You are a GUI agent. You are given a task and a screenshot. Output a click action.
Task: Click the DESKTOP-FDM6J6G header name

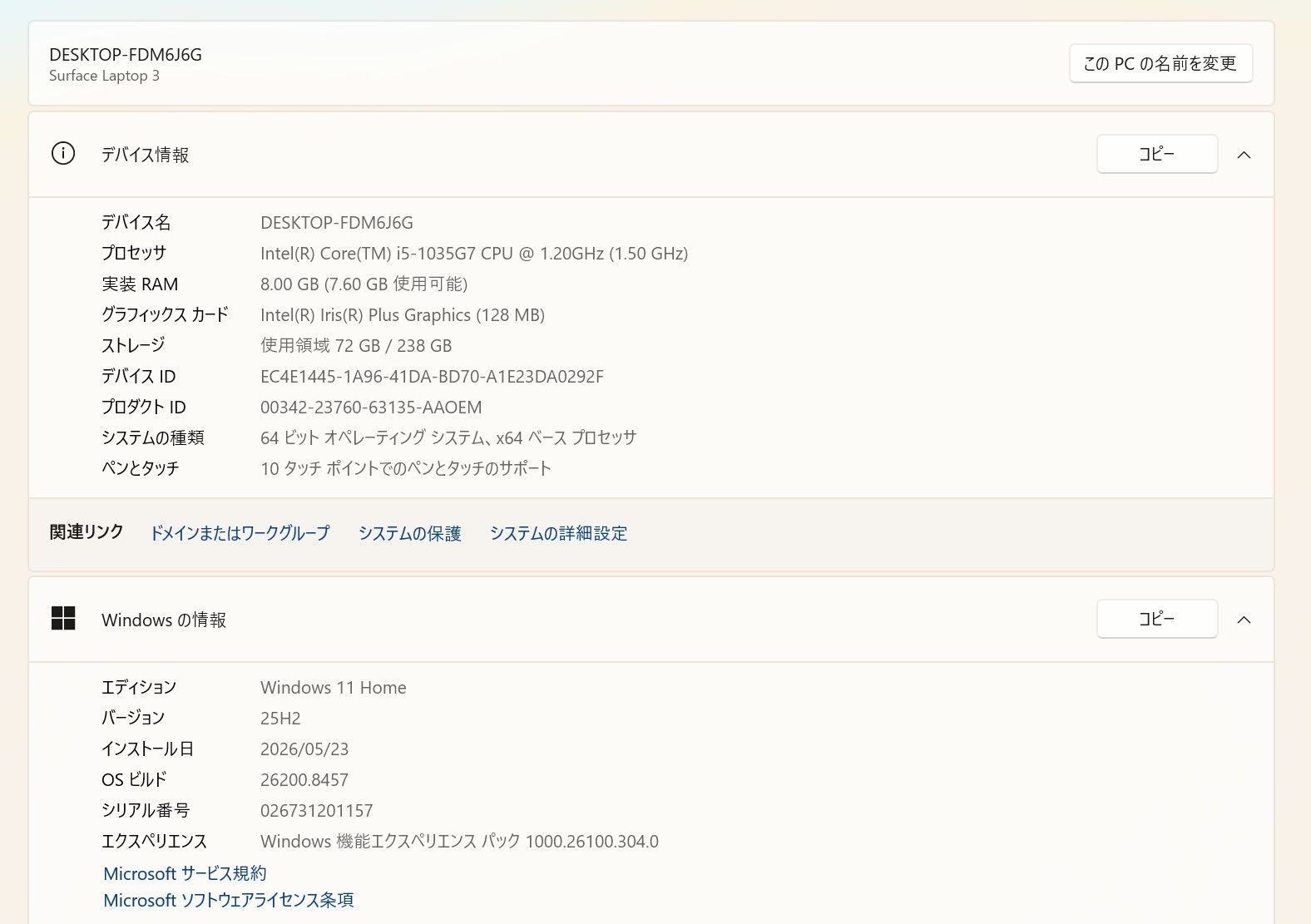tap(126, 55)
